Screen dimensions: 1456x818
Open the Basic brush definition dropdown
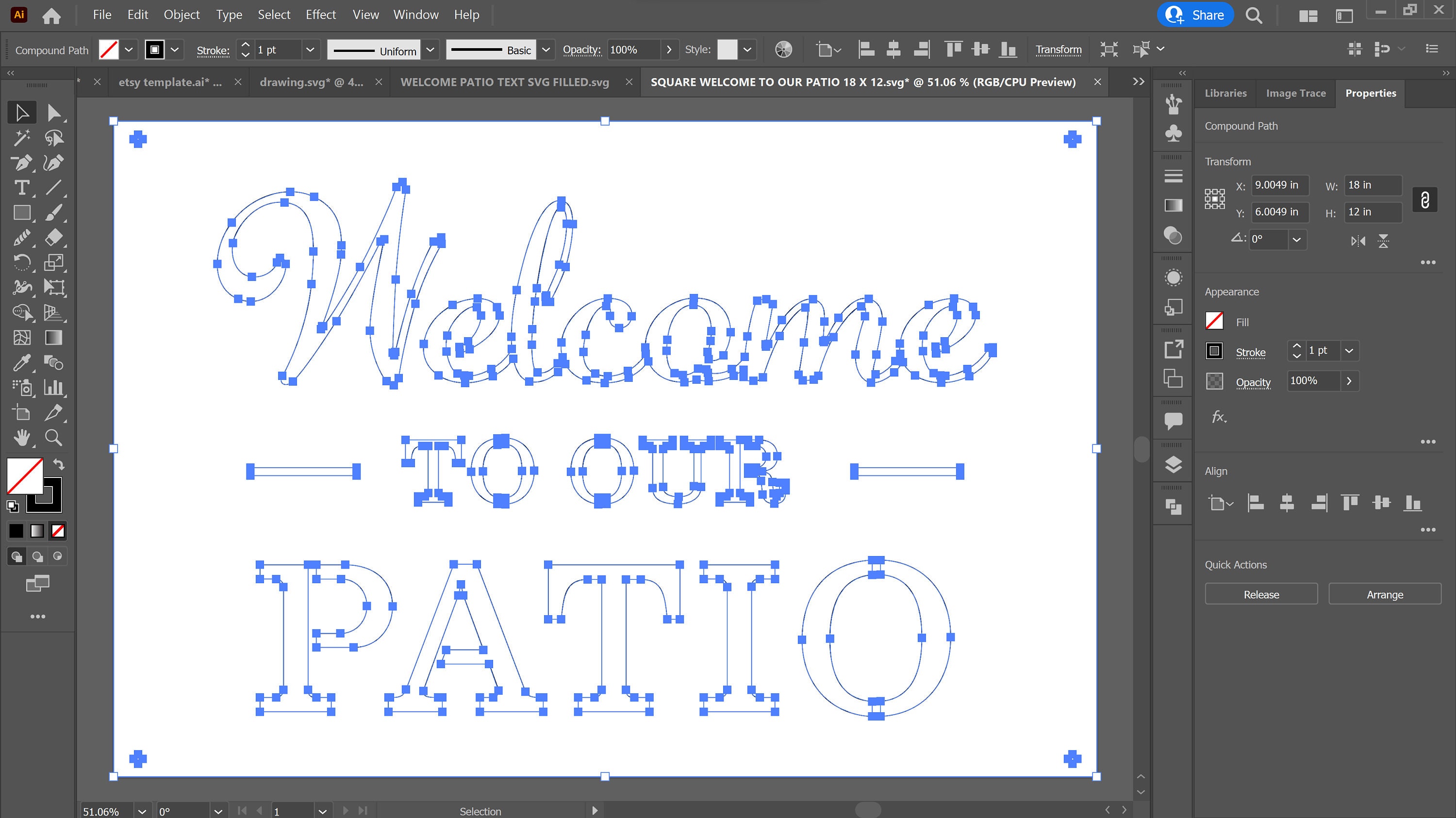(x=546, y=49)
